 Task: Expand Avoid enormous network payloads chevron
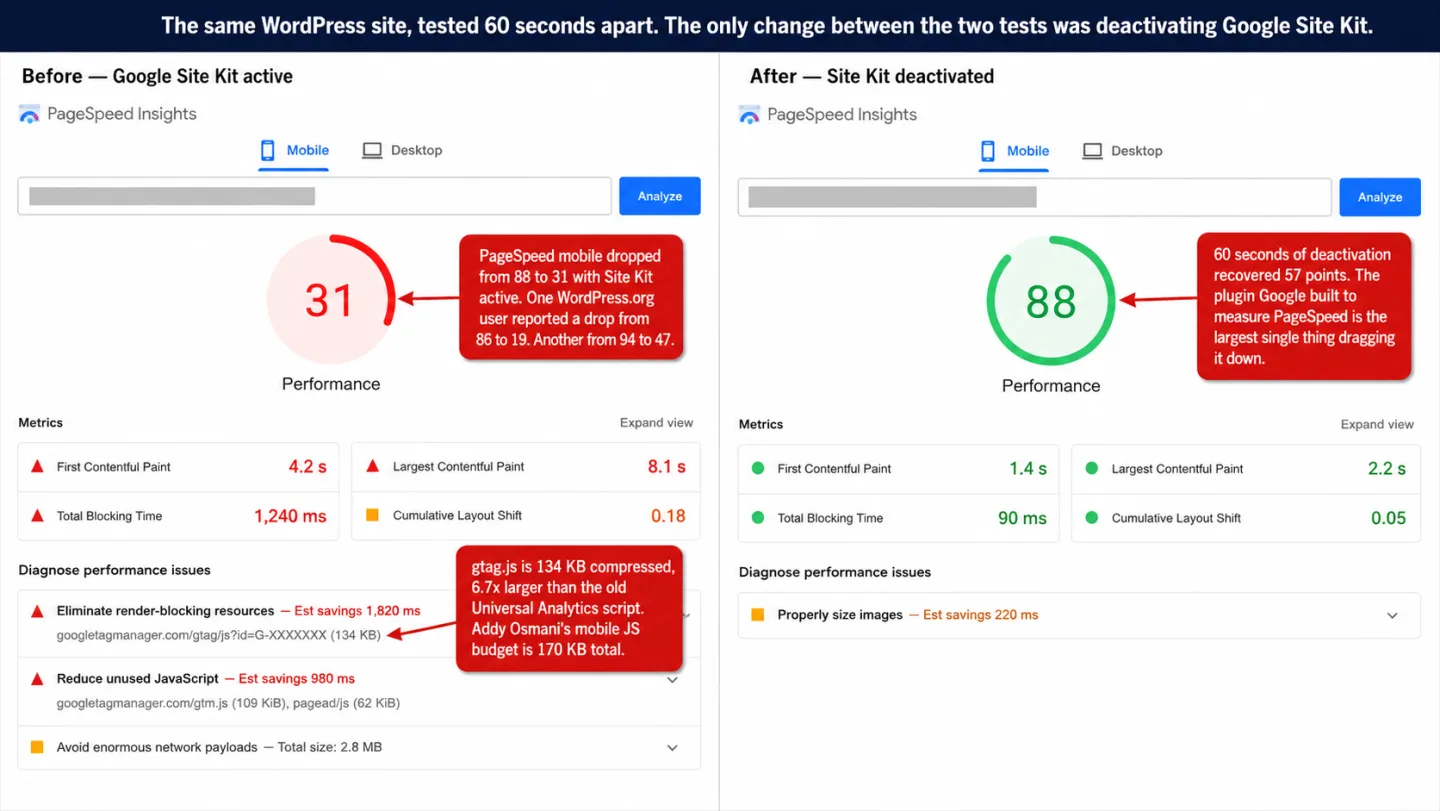tap(673, 748)
